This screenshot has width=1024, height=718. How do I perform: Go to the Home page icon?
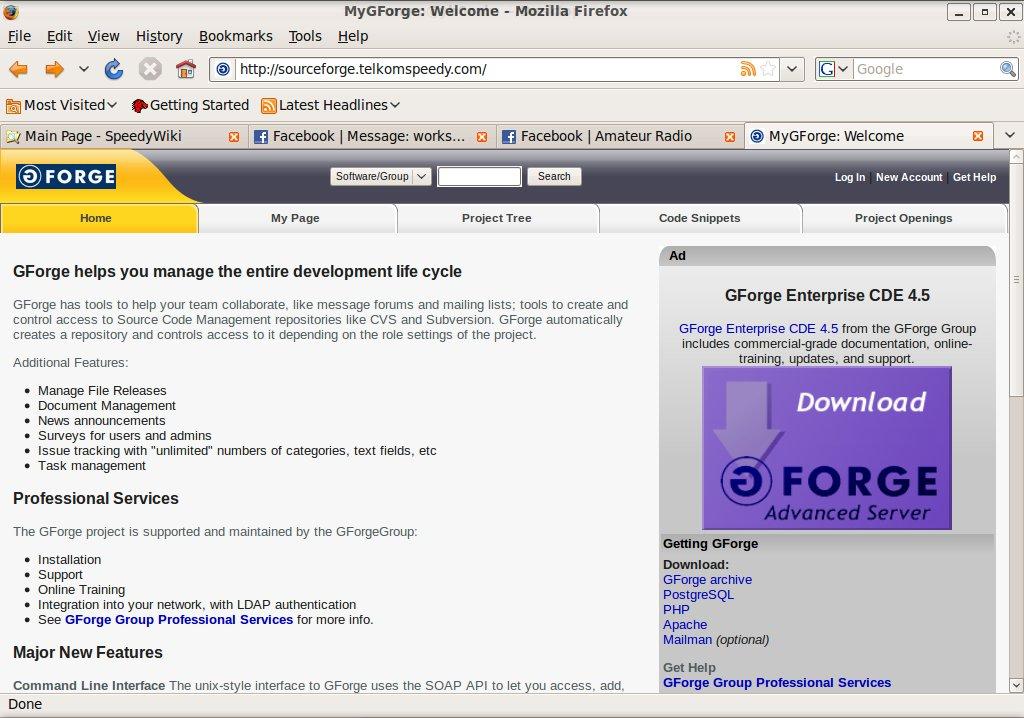185,69
